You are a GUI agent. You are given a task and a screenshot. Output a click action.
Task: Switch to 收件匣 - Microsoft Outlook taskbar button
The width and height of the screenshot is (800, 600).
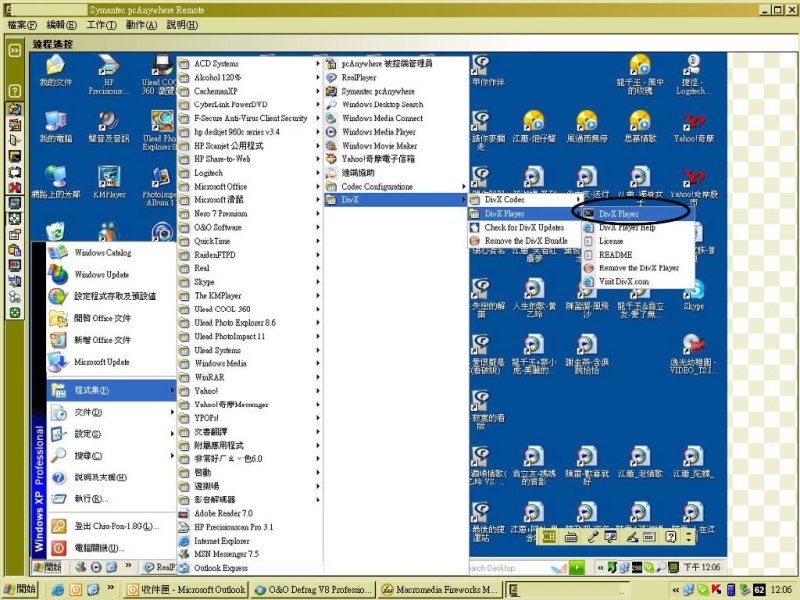tap(186, 590)
